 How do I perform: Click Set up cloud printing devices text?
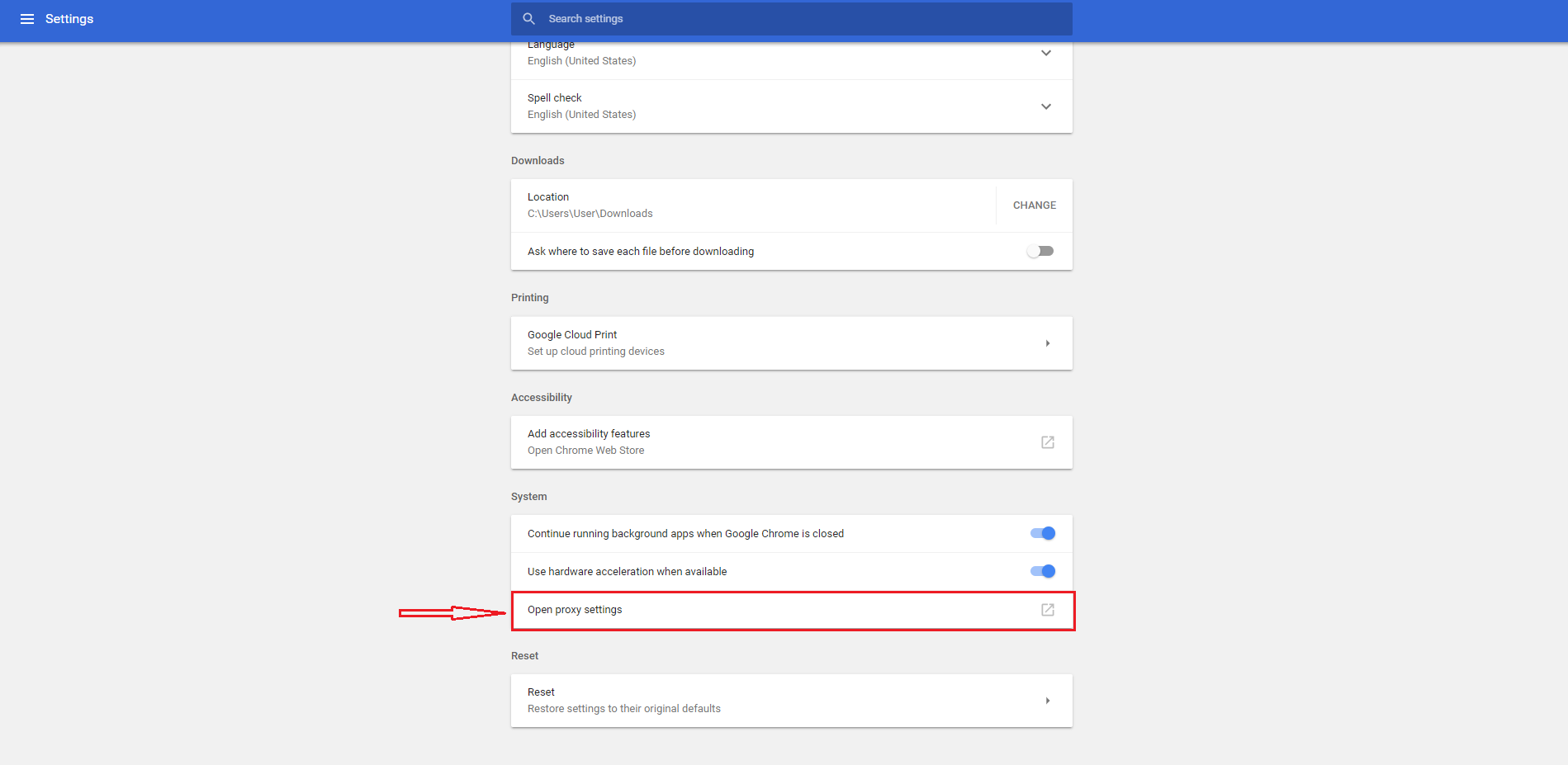pos(596,352)
